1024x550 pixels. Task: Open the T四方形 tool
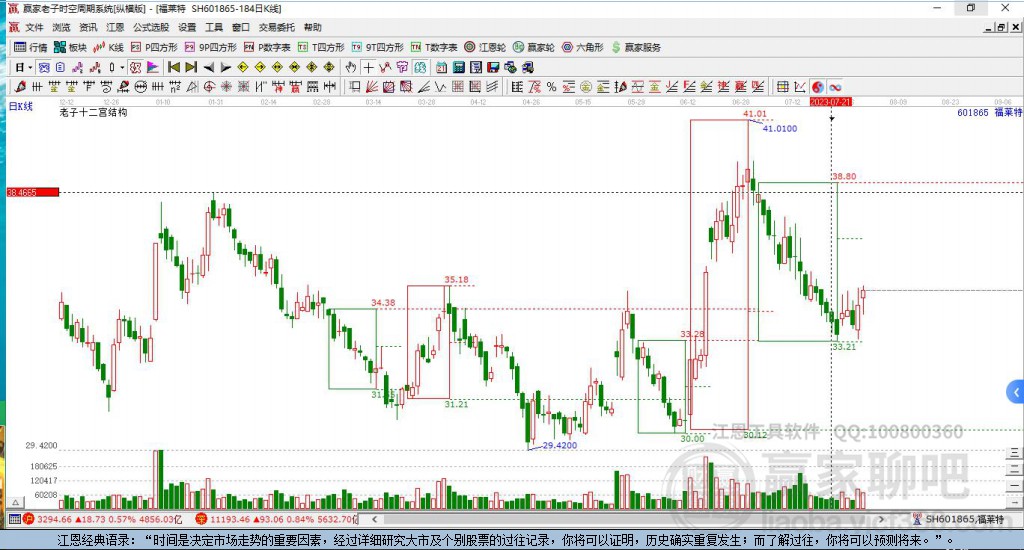click(x=321, y=47)
